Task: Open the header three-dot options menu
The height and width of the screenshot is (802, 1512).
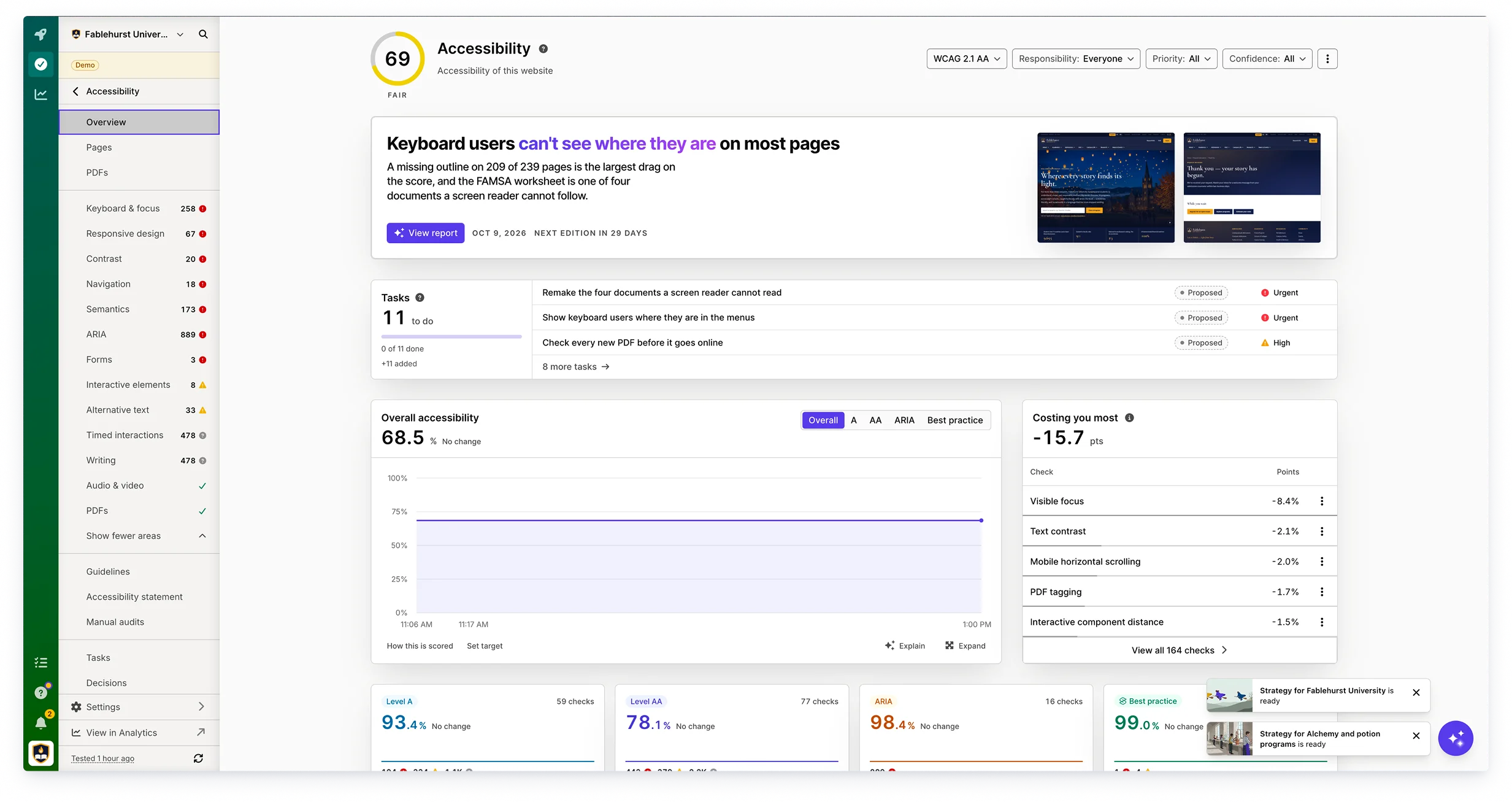Action: pyautogui.click(x=1327, y=59)
